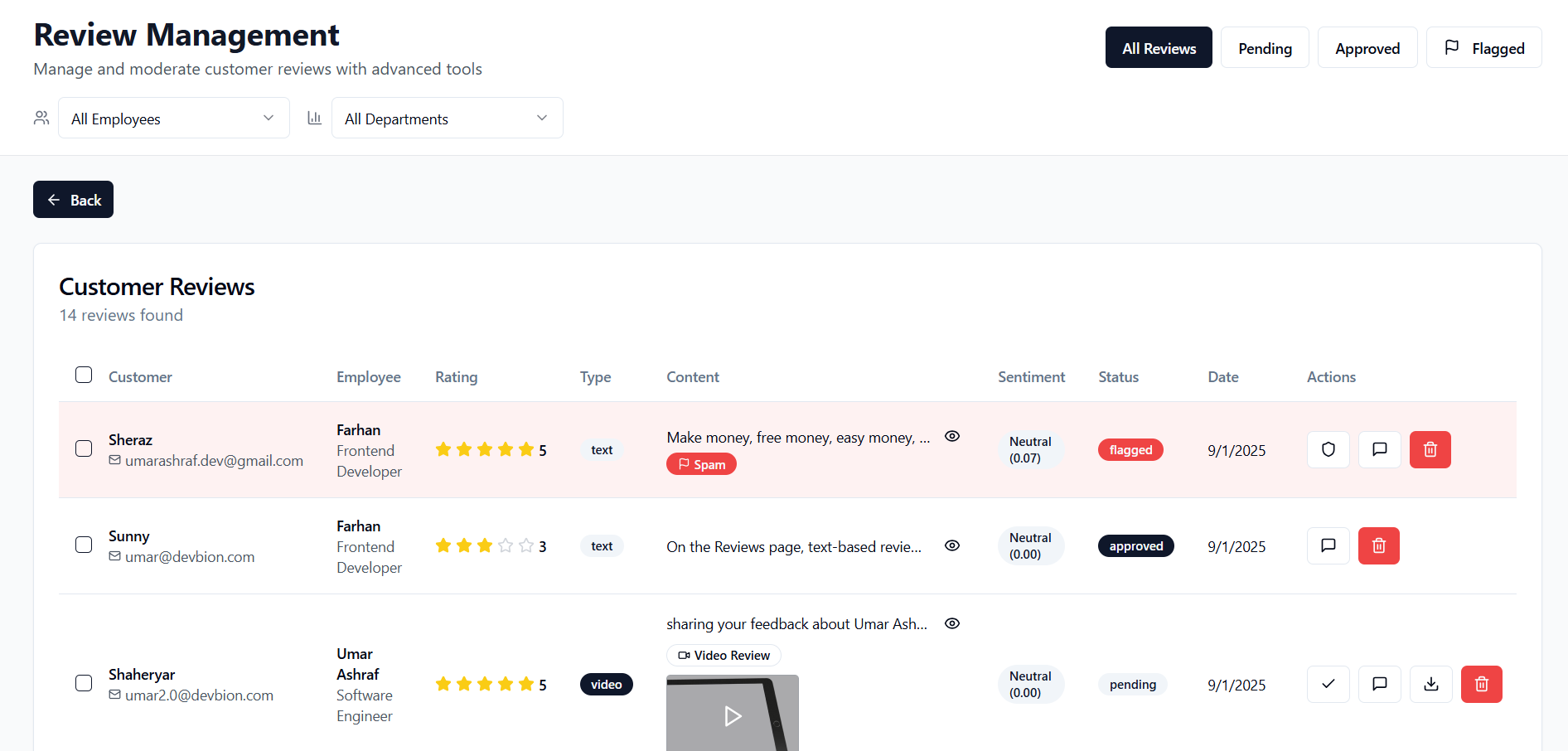Image resolution: width=1568 pixels, height=751 pixels.
Task: Click the Spam badge on Sheraz's review
Action: click(700, 463)
